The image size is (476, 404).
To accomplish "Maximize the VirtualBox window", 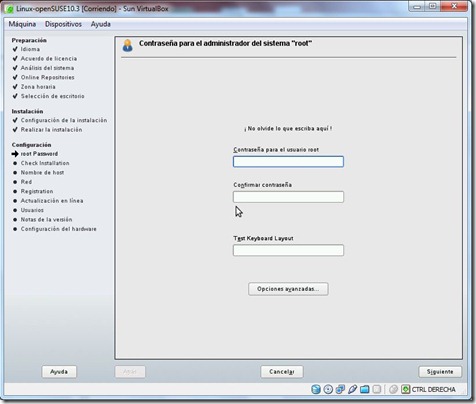I will point(432,6).
